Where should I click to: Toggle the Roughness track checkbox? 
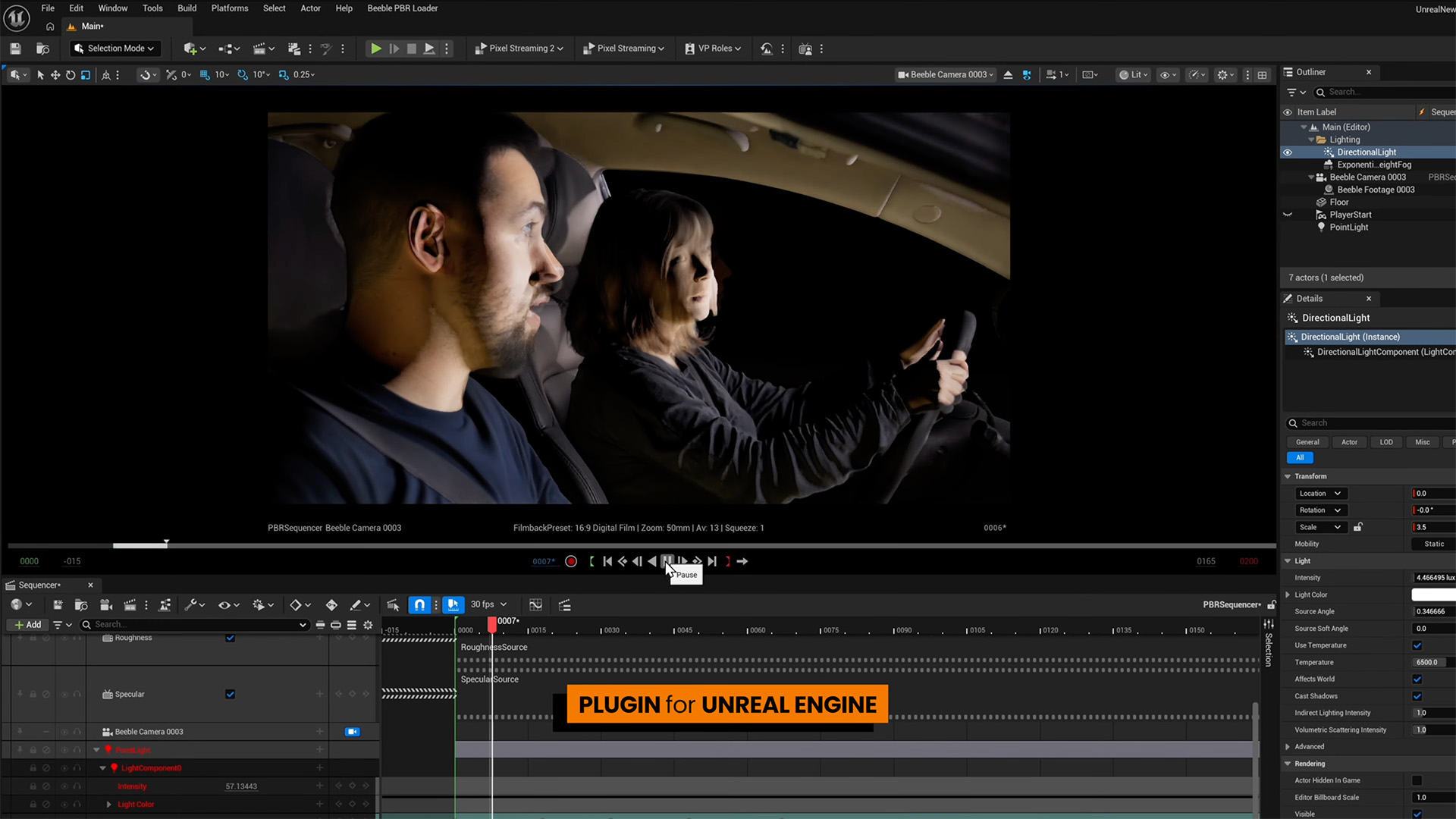coord(230,638)
